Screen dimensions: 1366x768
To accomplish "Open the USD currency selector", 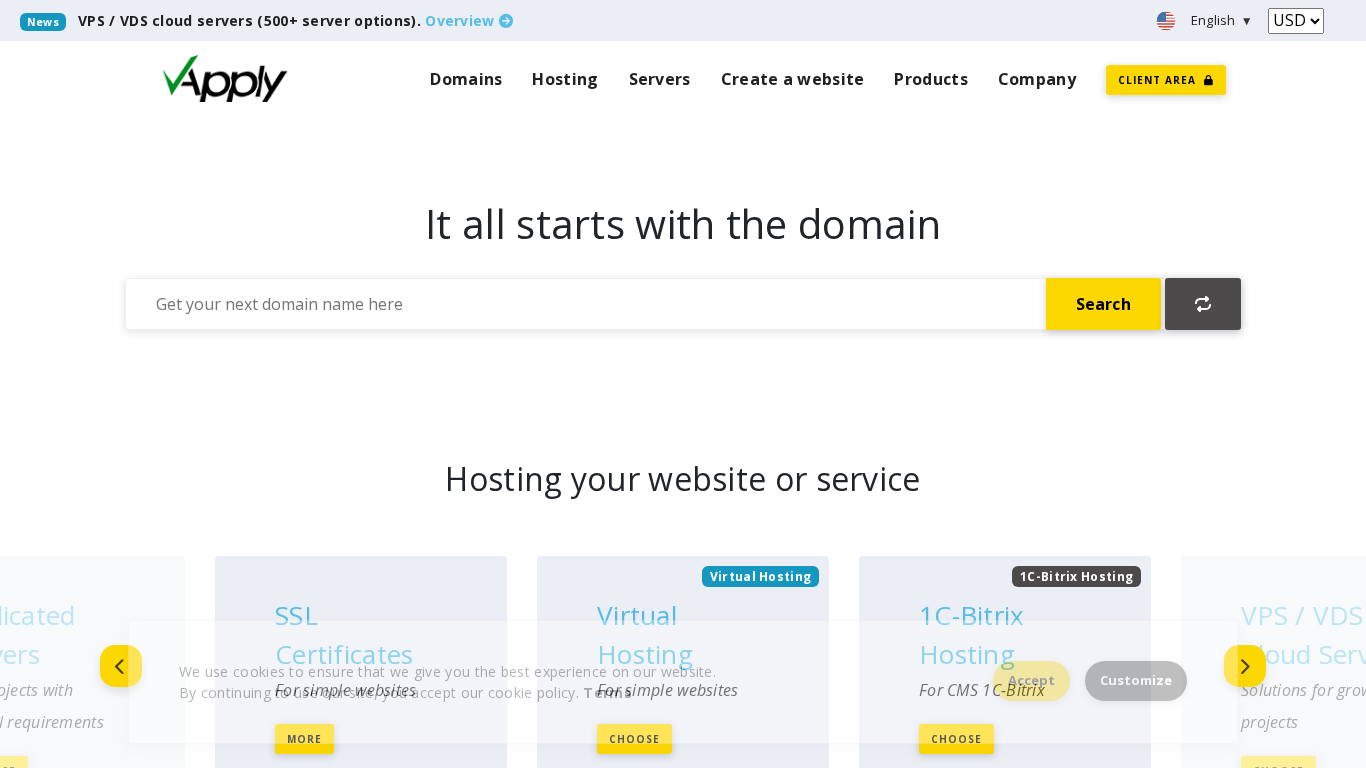I will pos(1296,21).
